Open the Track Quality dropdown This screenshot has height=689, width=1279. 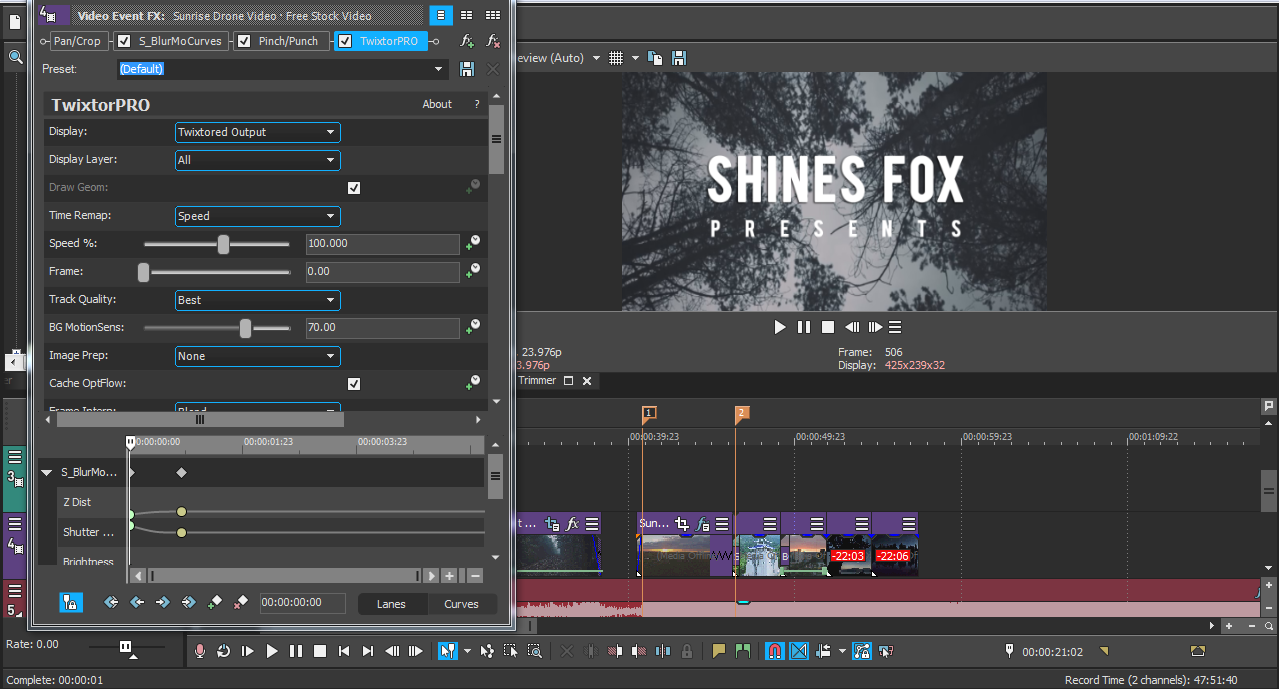[257, 300]
